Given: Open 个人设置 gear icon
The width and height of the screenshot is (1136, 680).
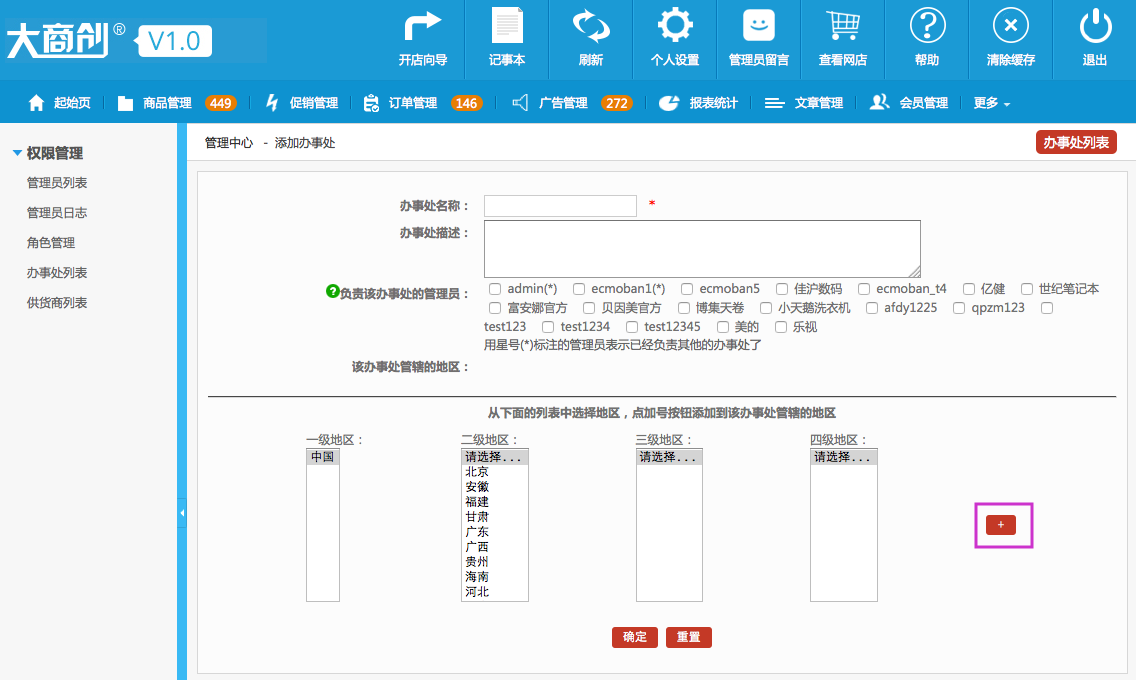Looking at the screenshot, I should tap(674, 25).
